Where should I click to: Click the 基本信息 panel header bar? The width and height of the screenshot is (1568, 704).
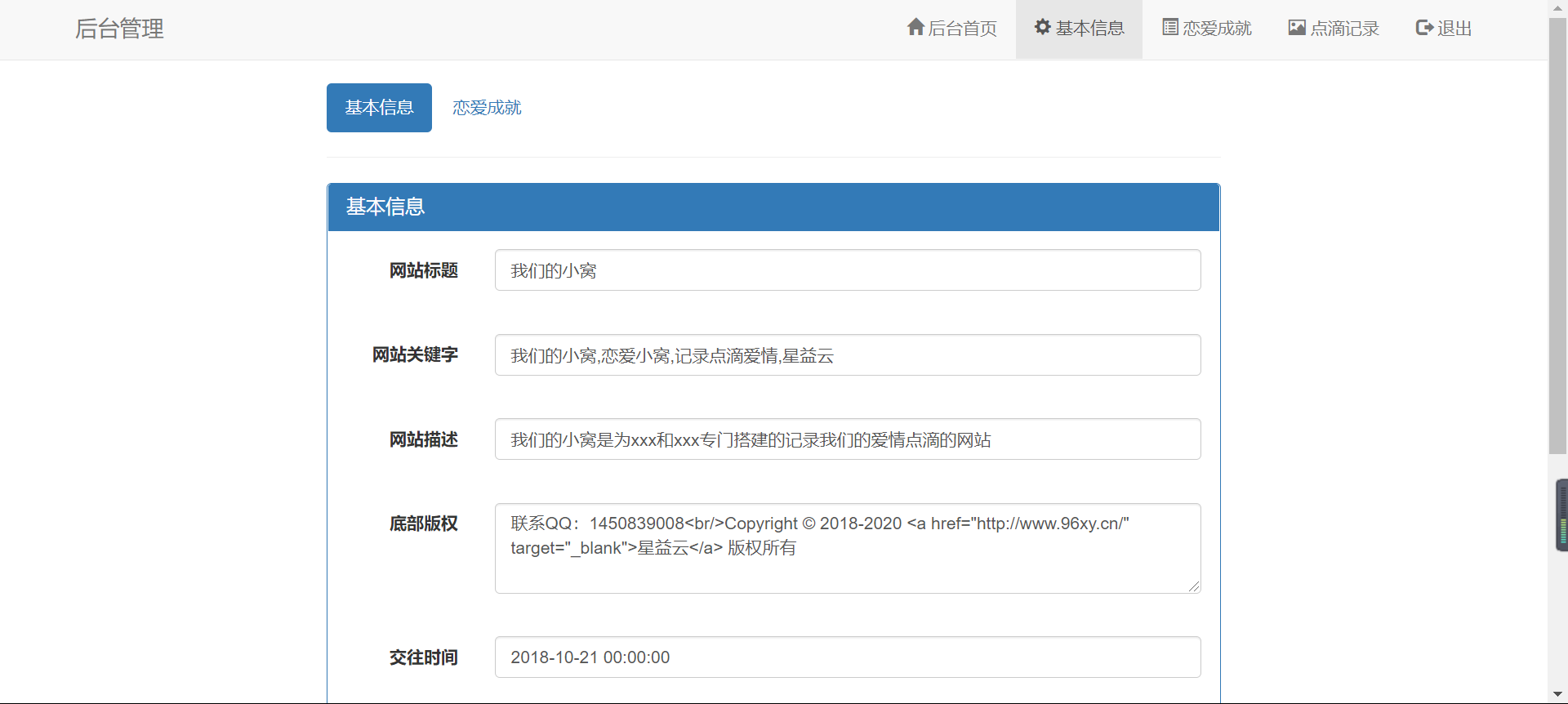tap(773, 207)
